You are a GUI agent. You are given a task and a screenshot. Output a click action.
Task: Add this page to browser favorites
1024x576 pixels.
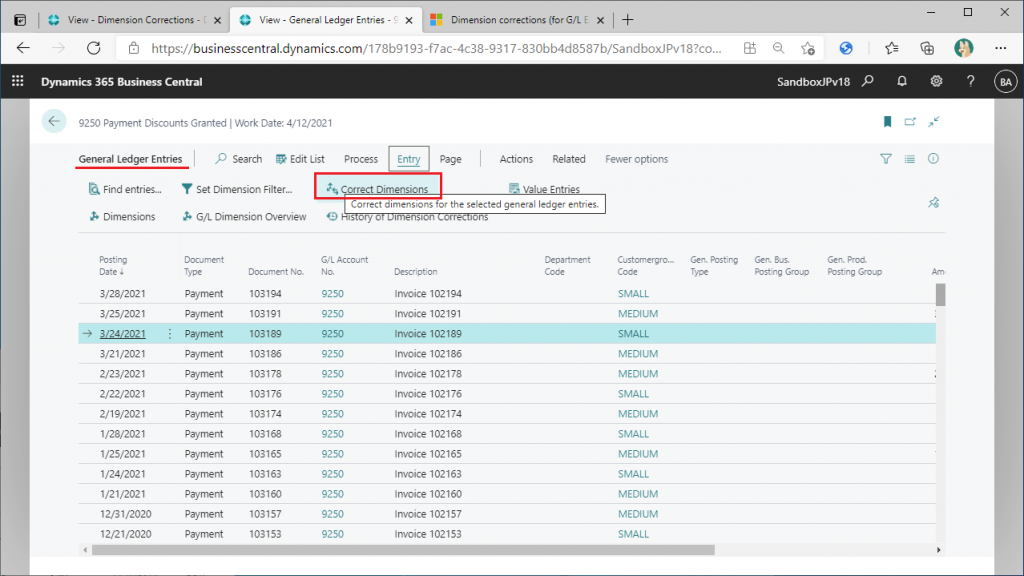(808, 48)
